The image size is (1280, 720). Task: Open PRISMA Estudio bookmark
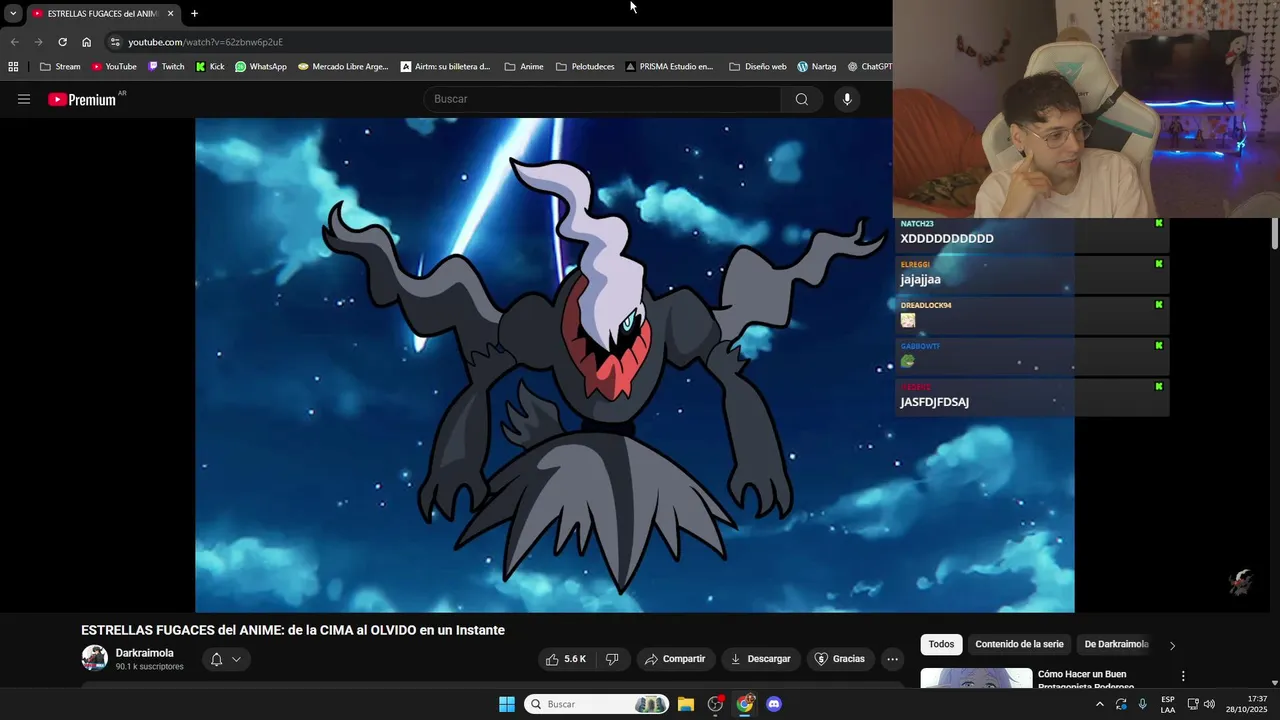(670, 67)
